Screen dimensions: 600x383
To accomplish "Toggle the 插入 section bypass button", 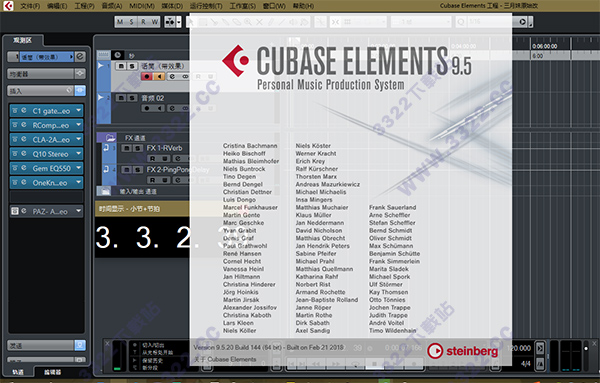I will [x=80, y=91].
